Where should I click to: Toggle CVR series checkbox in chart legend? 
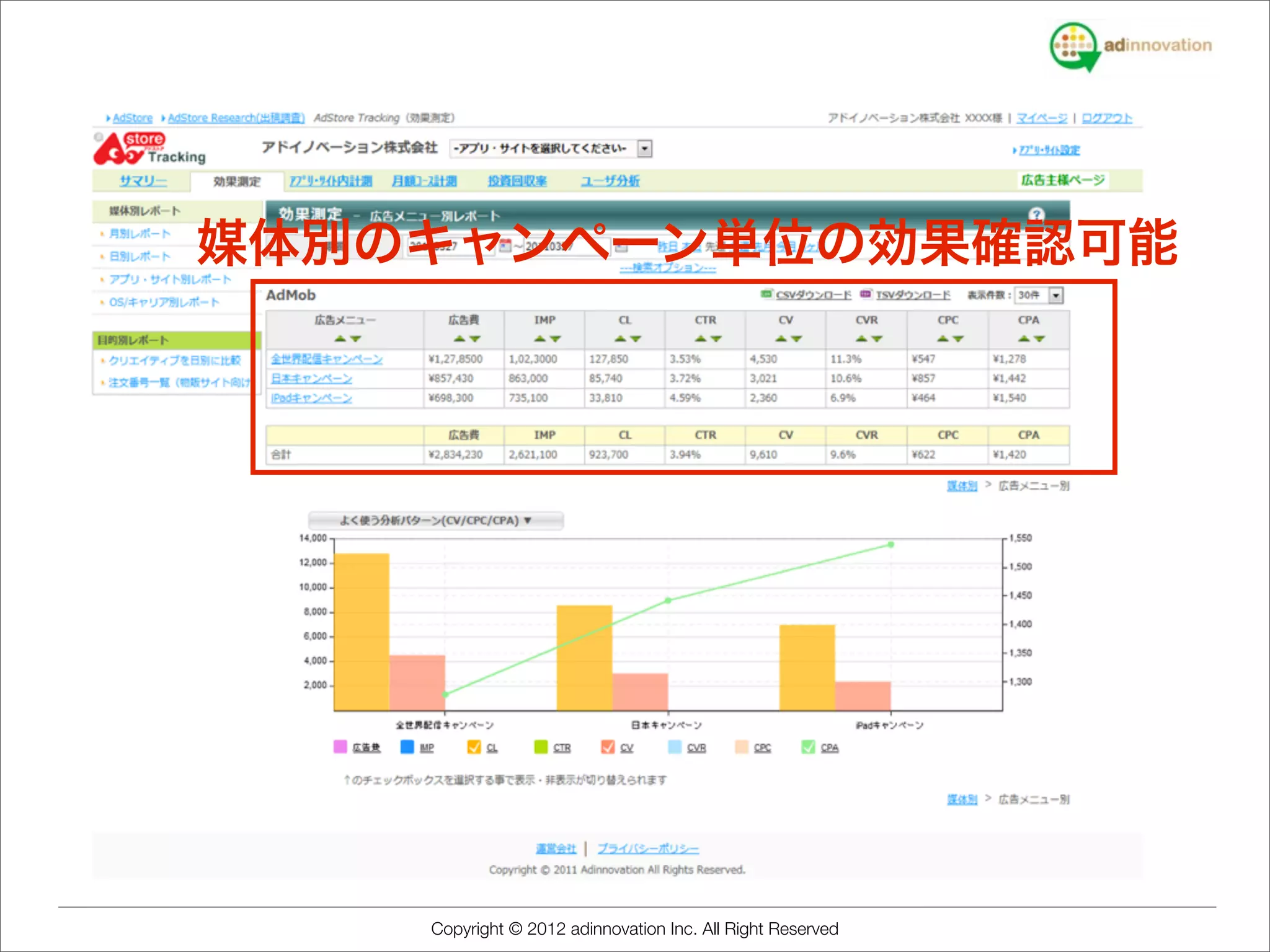pos(675,747)
